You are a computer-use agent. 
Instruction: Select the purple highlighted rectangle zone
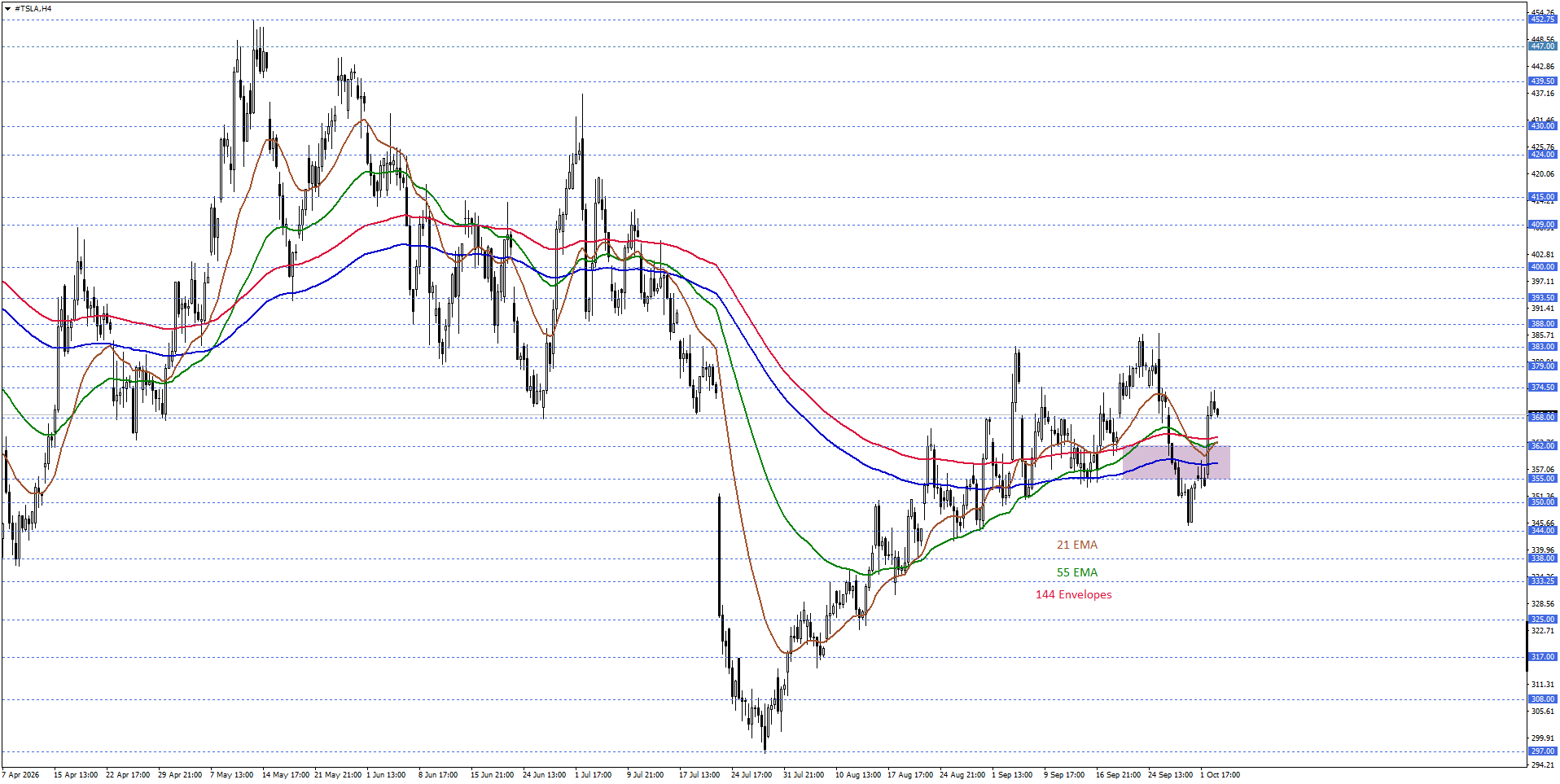[x=1176, y=462]
